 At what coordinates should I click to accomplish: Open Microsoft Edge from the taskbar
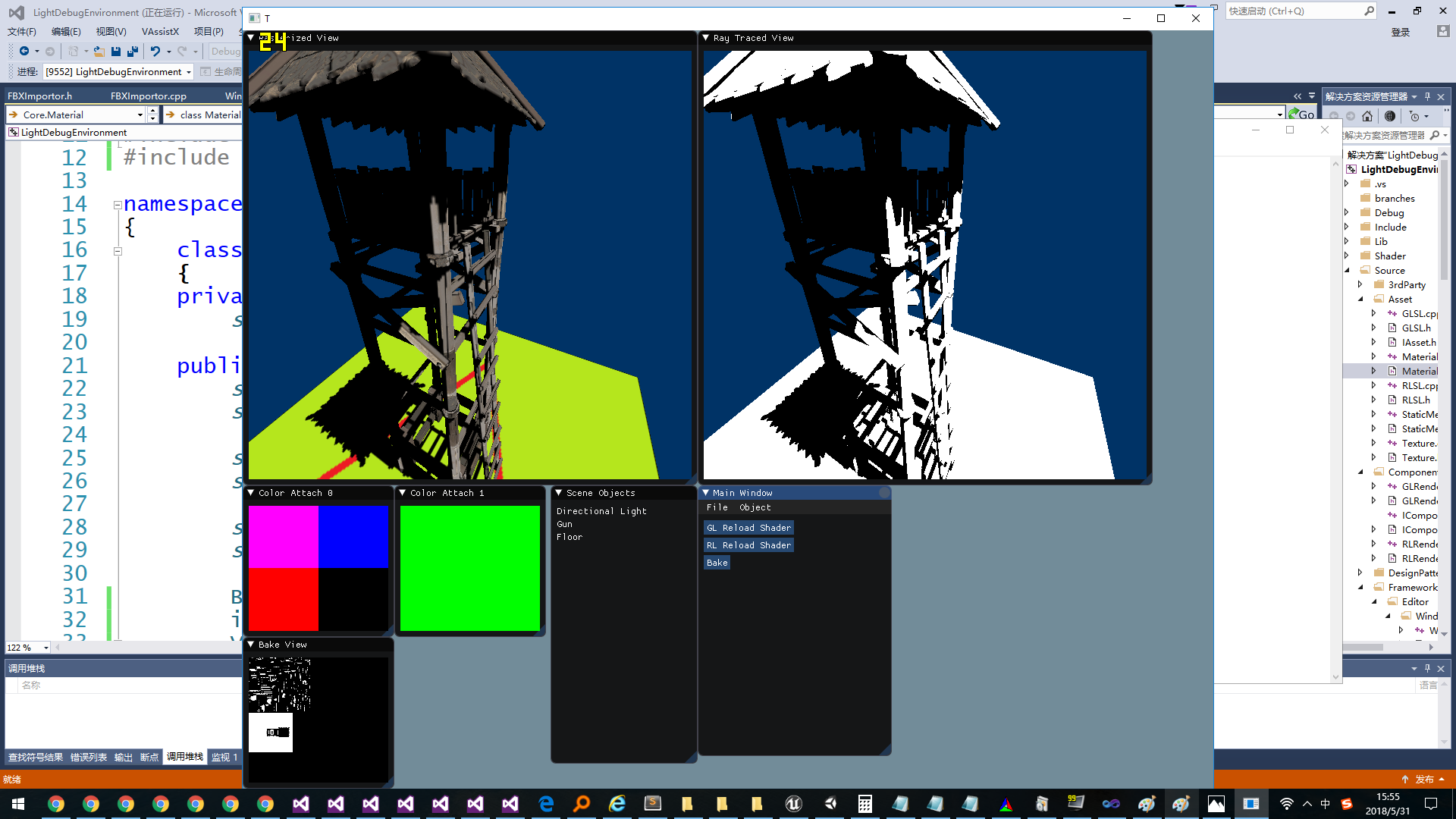(546, 804)
